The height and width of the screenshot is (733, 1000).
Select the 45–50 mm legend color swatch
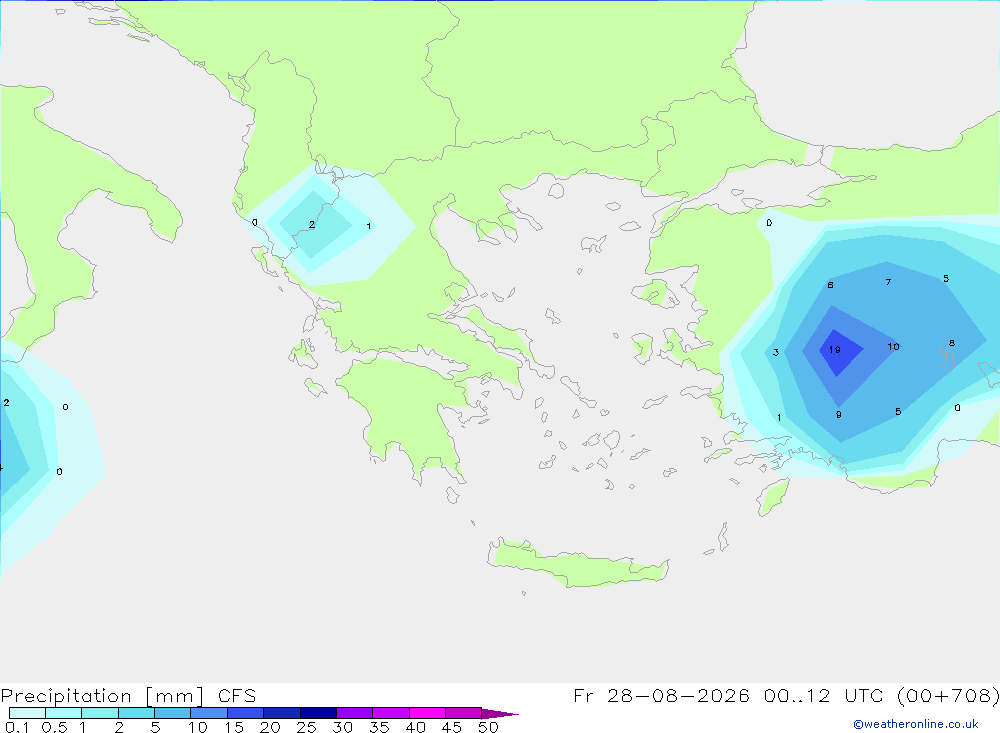click(x=464, y=713)
